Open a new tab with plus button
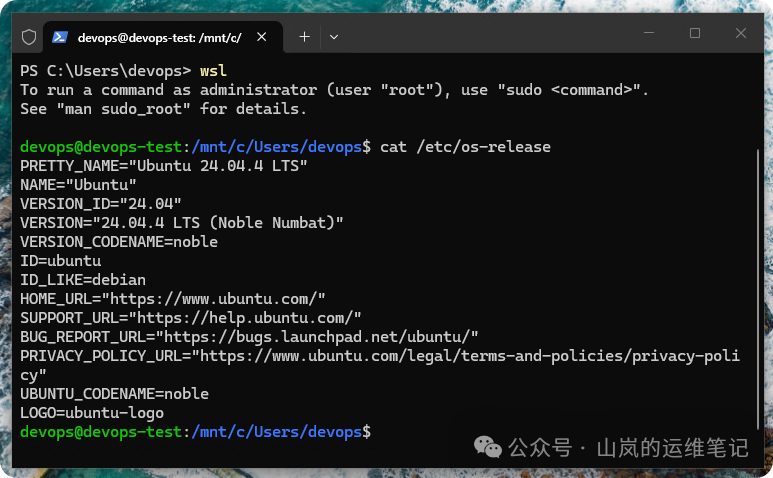Screen dimensions: 773x478 (x=305, y=37)
